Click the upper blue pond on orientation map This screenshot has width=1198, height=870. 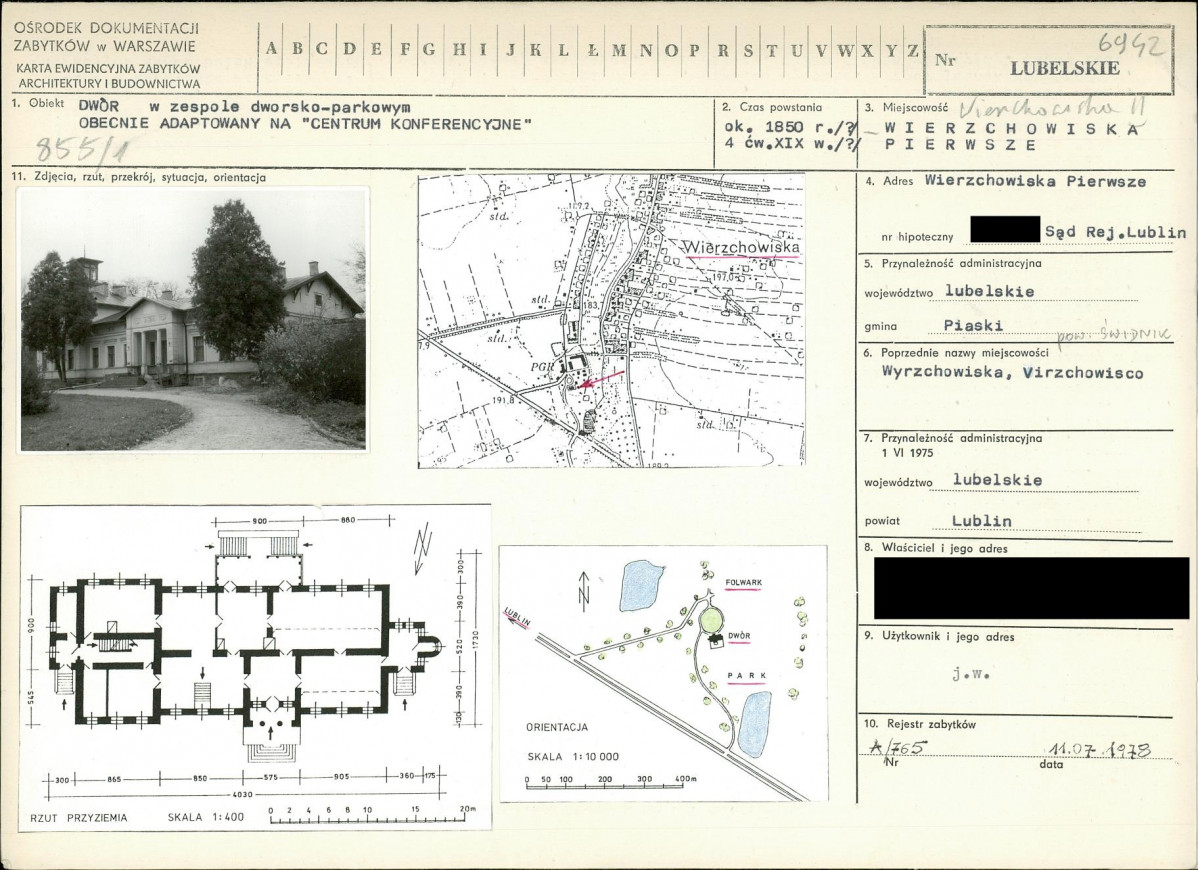pos(641,585)
